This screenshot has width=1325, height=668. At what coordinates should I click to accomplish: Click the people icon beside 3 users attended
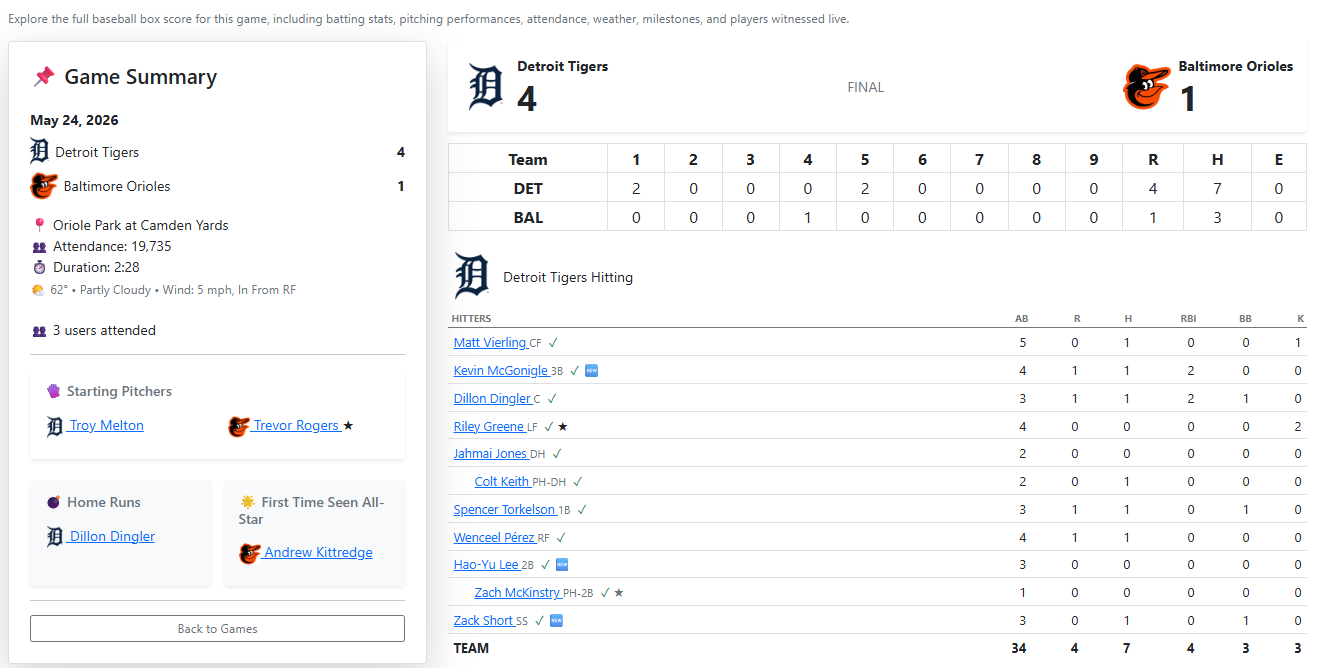click(x=39, y=331)
